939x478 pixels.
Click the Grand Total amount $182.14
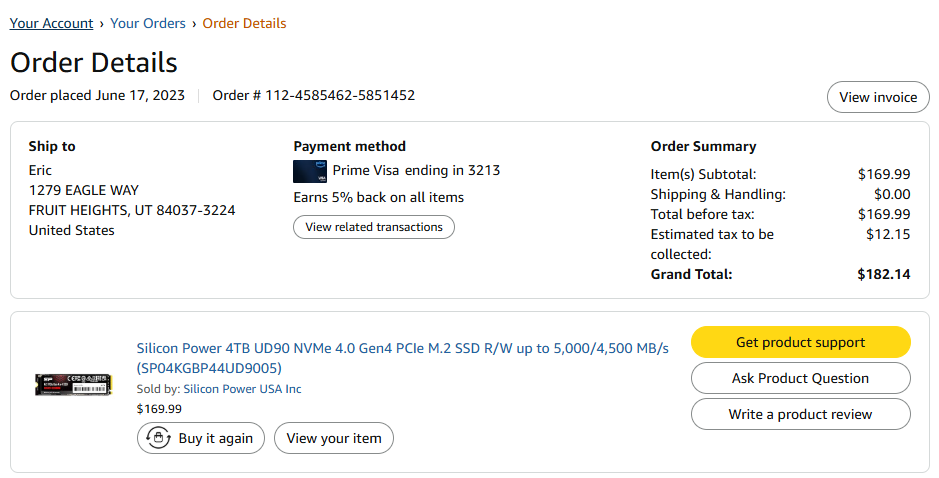click(883, 274)
